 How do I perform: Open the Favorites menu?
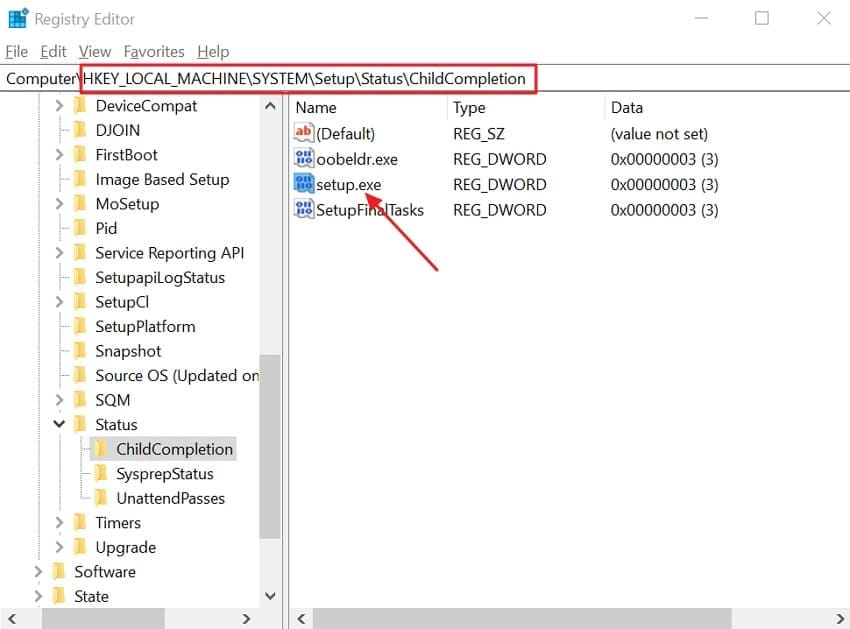pyautogui.click(x=154, y=51)
